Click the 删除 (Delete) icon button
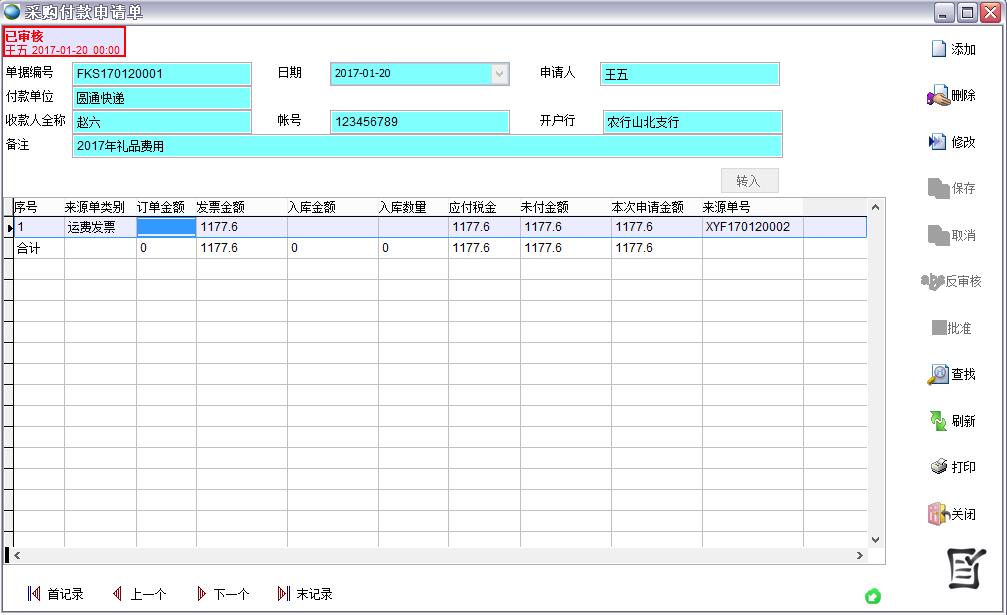Screen dimensions: 1007x615 (x=952, y=96)
